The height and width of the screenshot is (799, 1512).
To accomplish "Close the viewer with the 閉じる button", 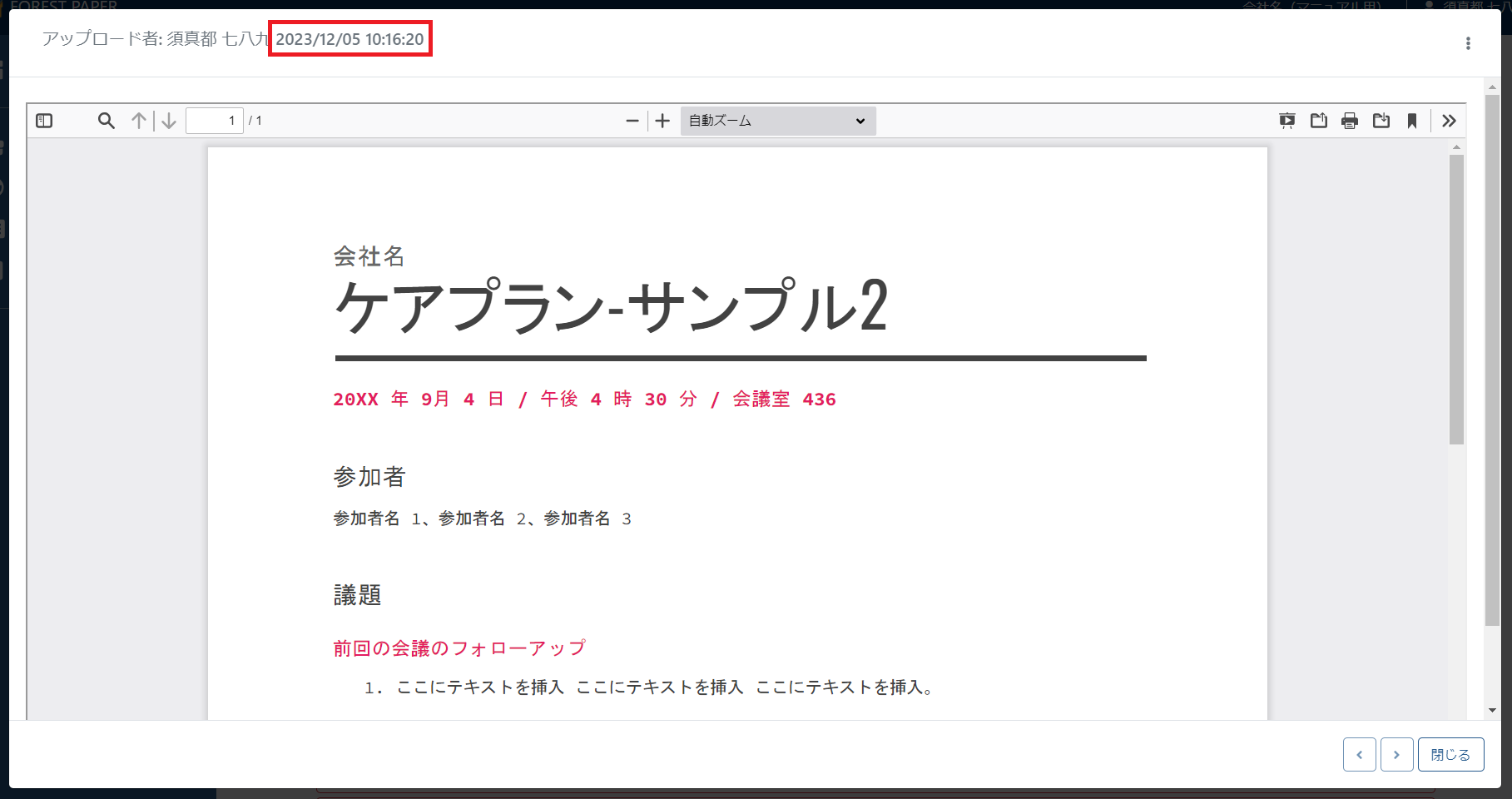I will [x=1450, y=754].
